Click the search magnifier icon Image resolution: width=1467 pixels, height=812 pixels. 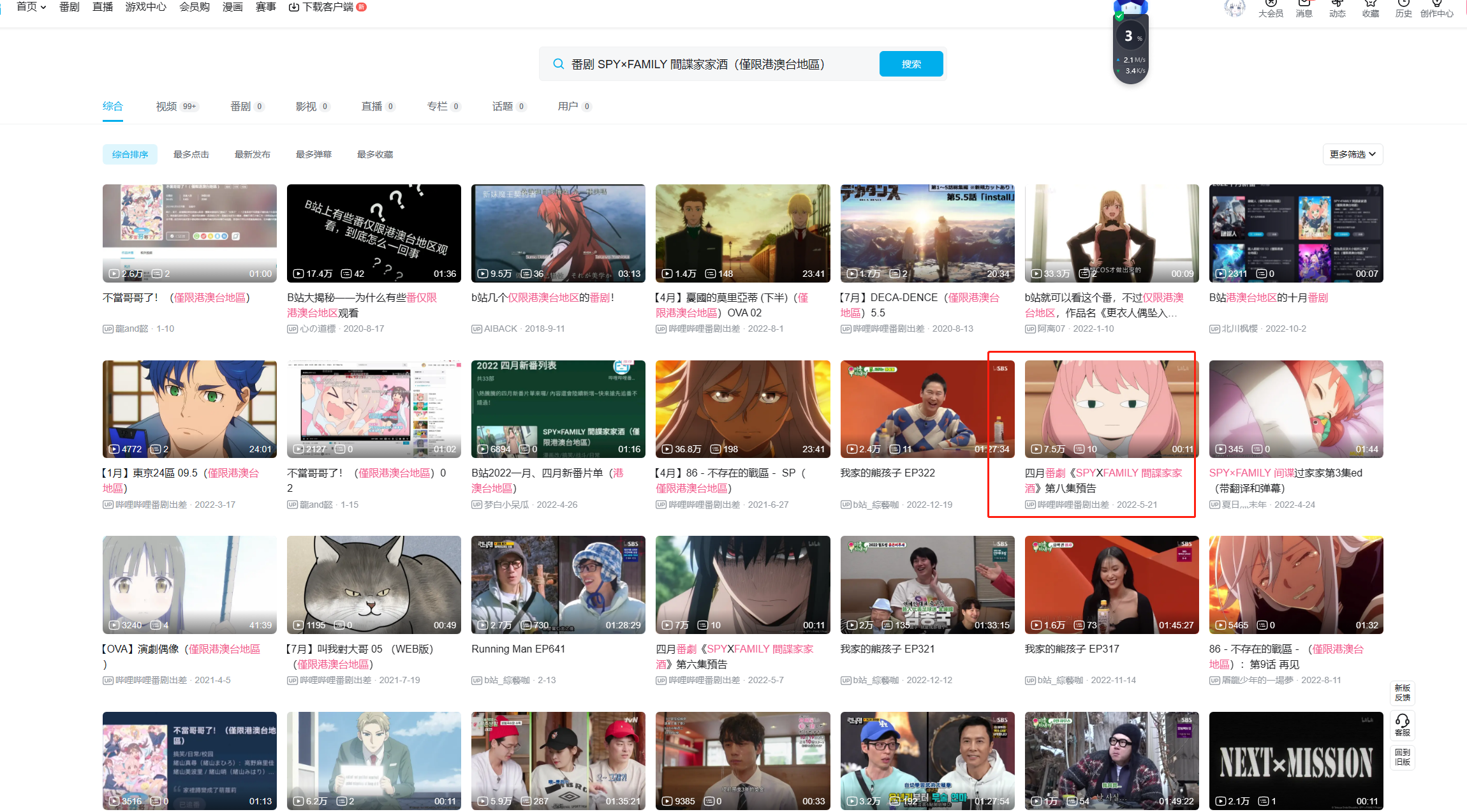click(x=558, y=64)
